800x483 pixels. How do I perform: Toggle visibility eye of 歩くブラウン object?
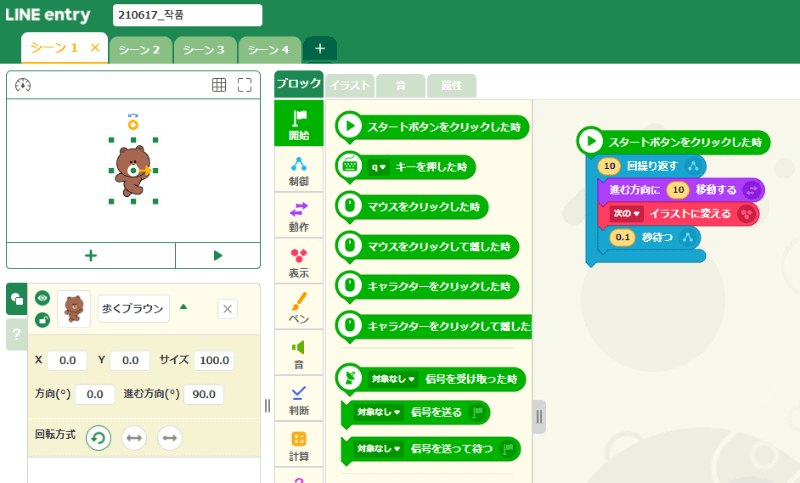click(42, 298)
